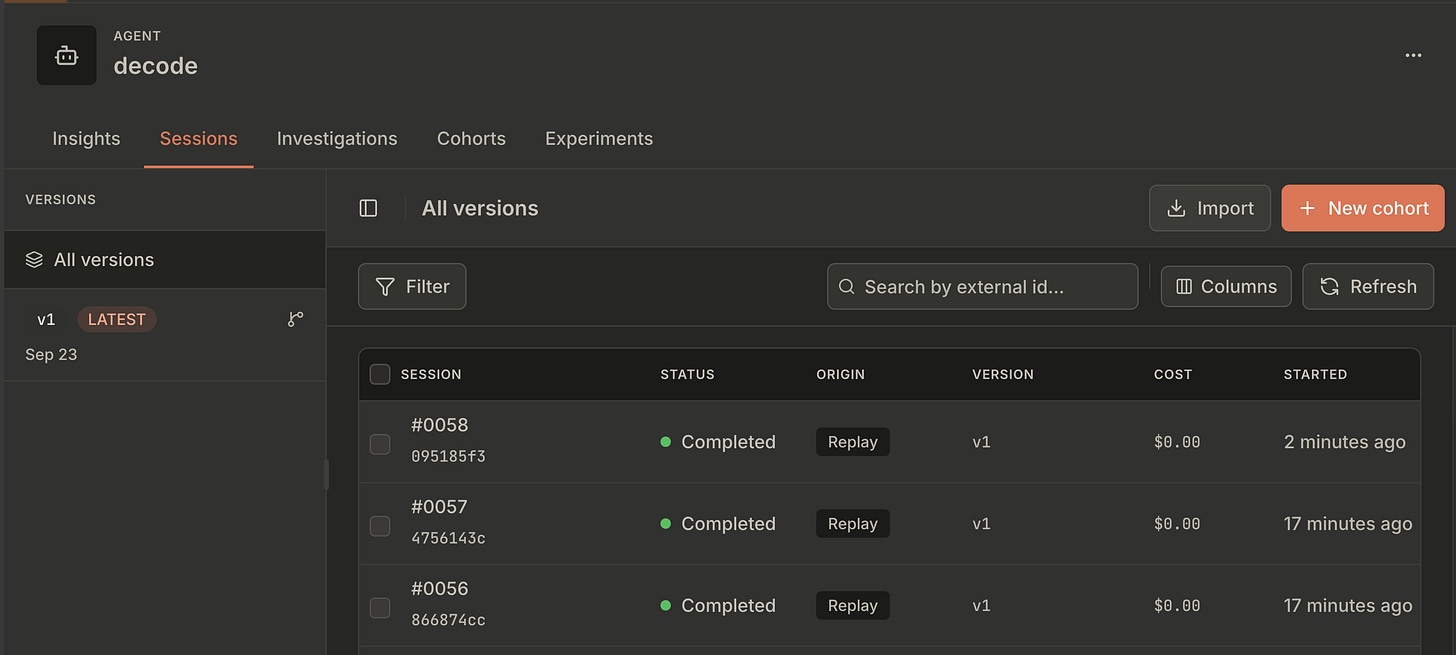Tick the checkbox for session #0056
The width and height of the screenshot is (1456, 655).
coord(380,608)
